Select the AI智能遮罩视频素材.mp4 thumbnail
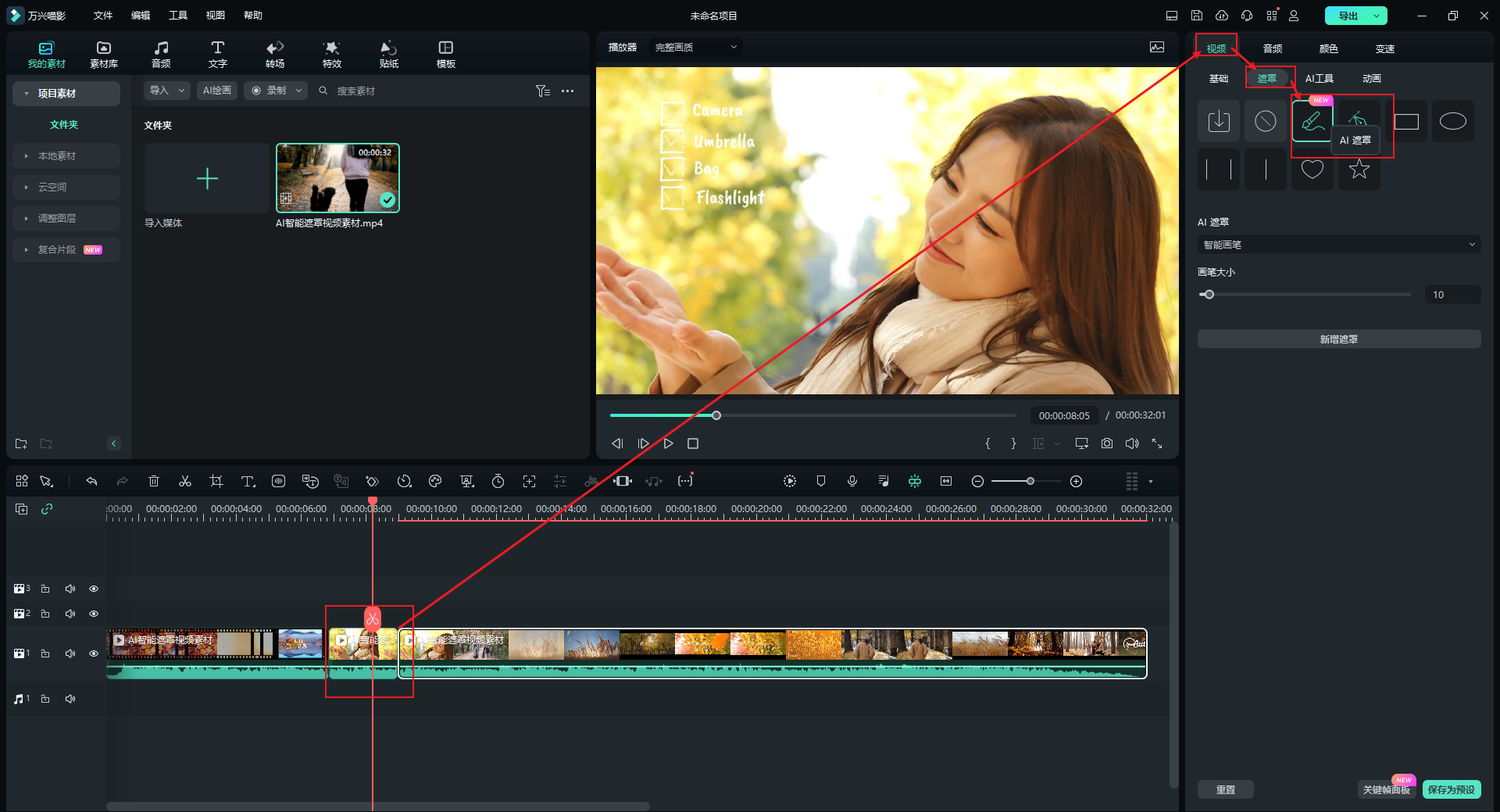Image resolution: width=1500 pixels, height=812 pixels. coord(337,178)
